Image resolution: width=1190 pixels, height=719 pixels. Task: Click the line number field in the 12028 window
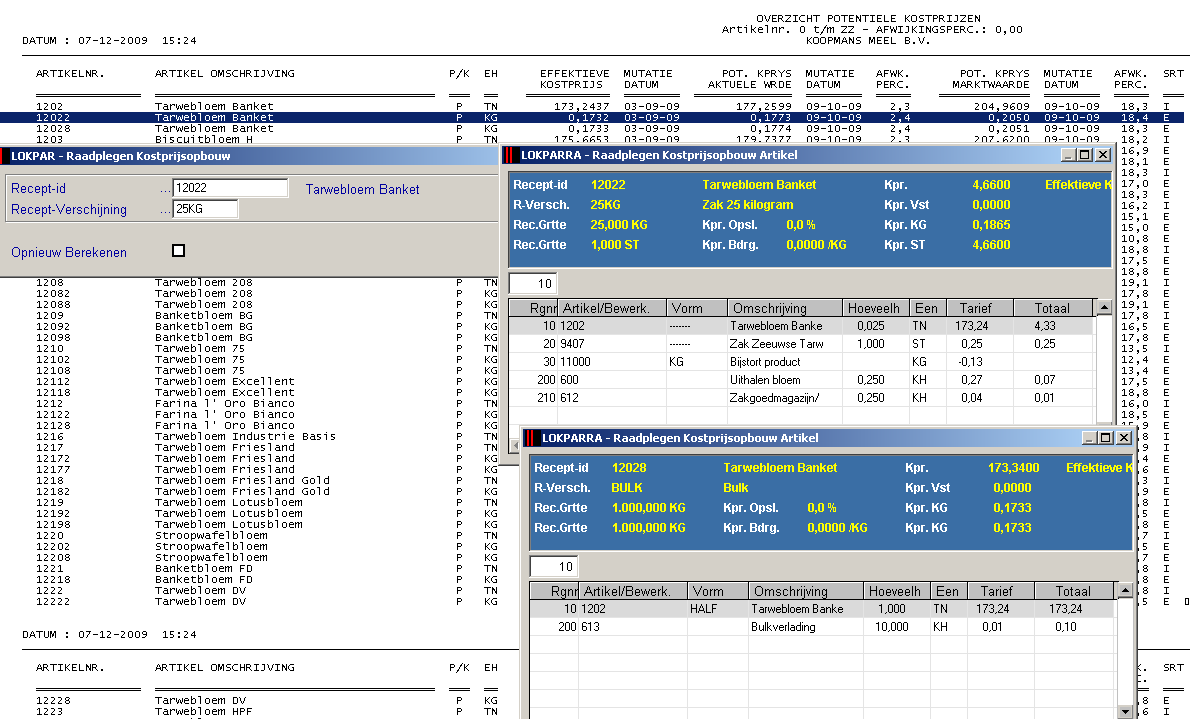(x=554, y=567)
